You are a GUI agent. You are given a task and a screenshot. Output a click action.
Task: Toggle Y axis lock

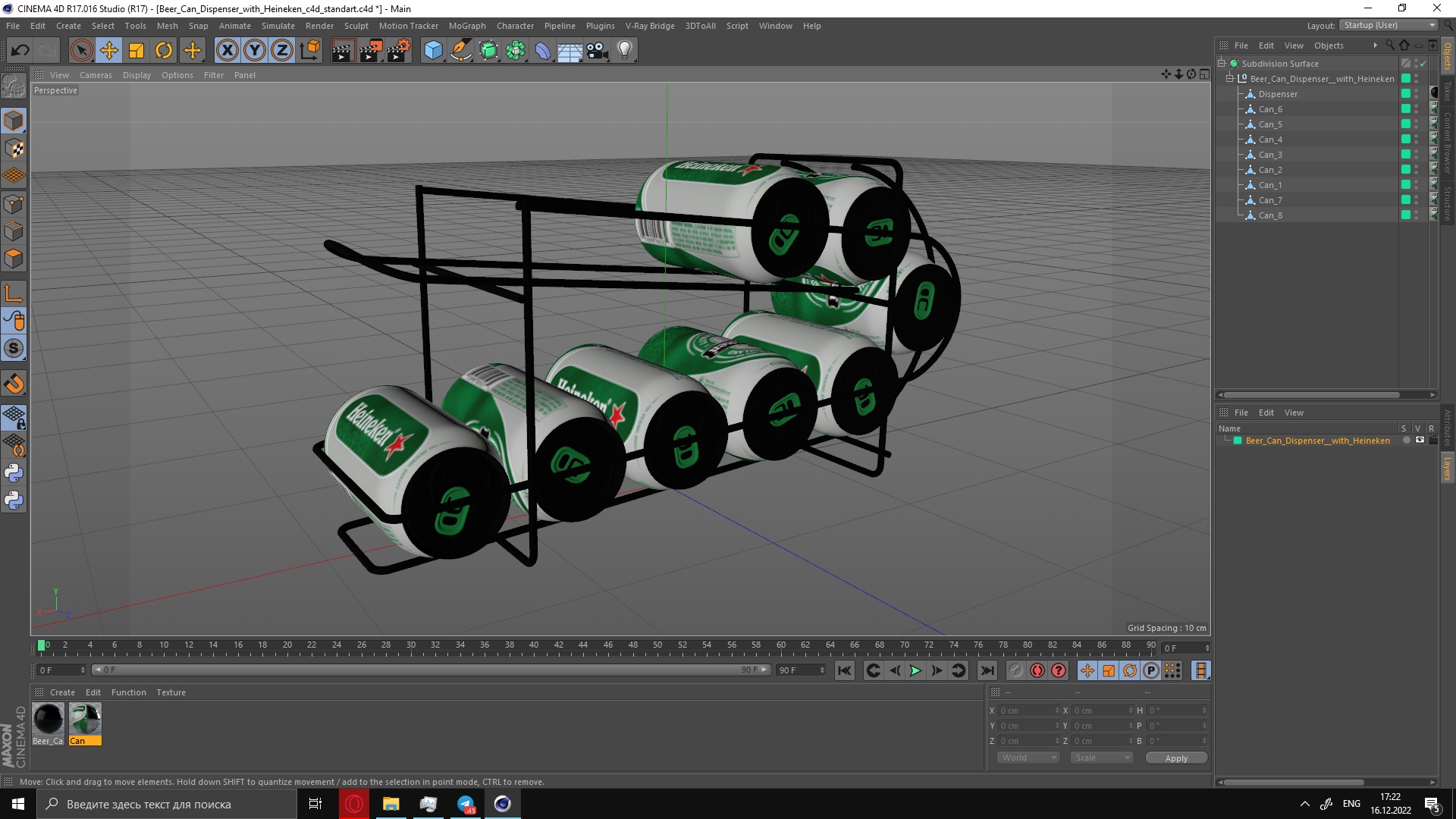255,51
